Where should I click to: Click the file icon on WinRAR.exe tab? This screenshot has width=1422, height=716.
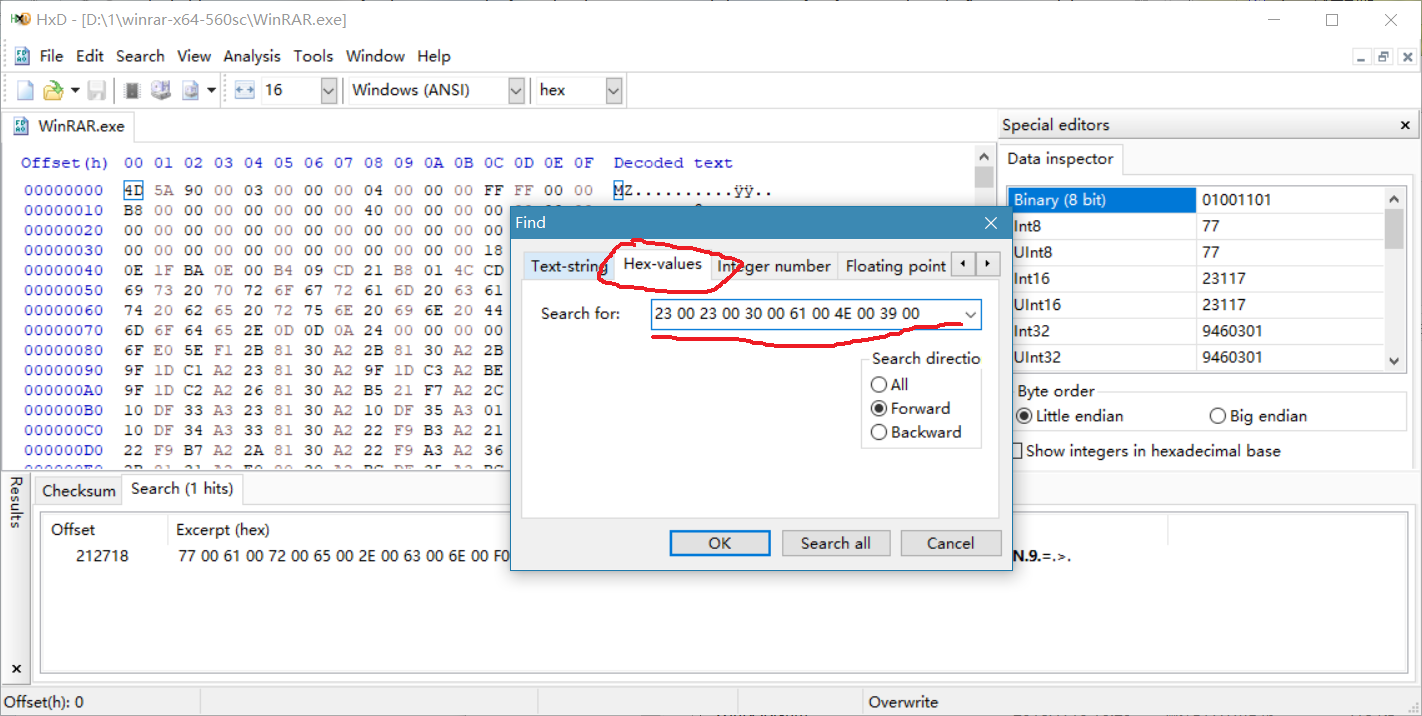coord(23,126)
